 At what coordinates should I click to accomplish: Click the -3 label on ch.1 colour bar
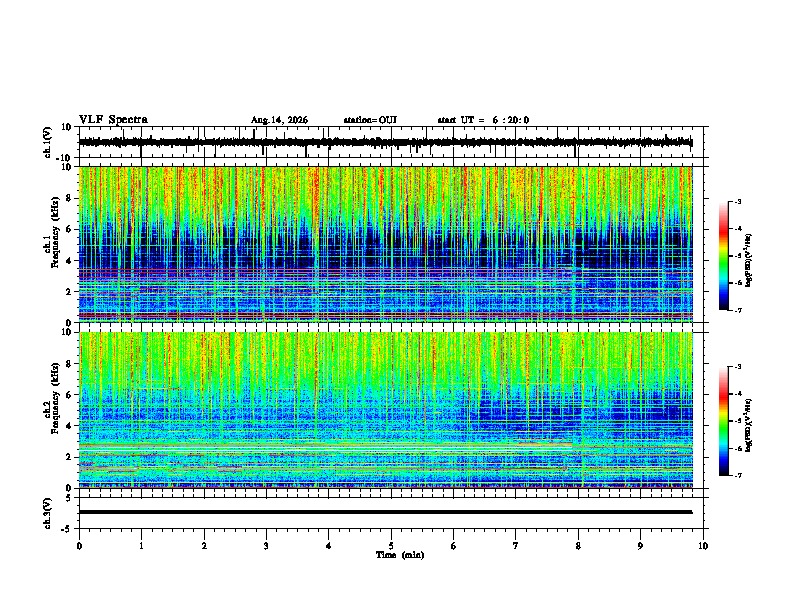(738, 201)
